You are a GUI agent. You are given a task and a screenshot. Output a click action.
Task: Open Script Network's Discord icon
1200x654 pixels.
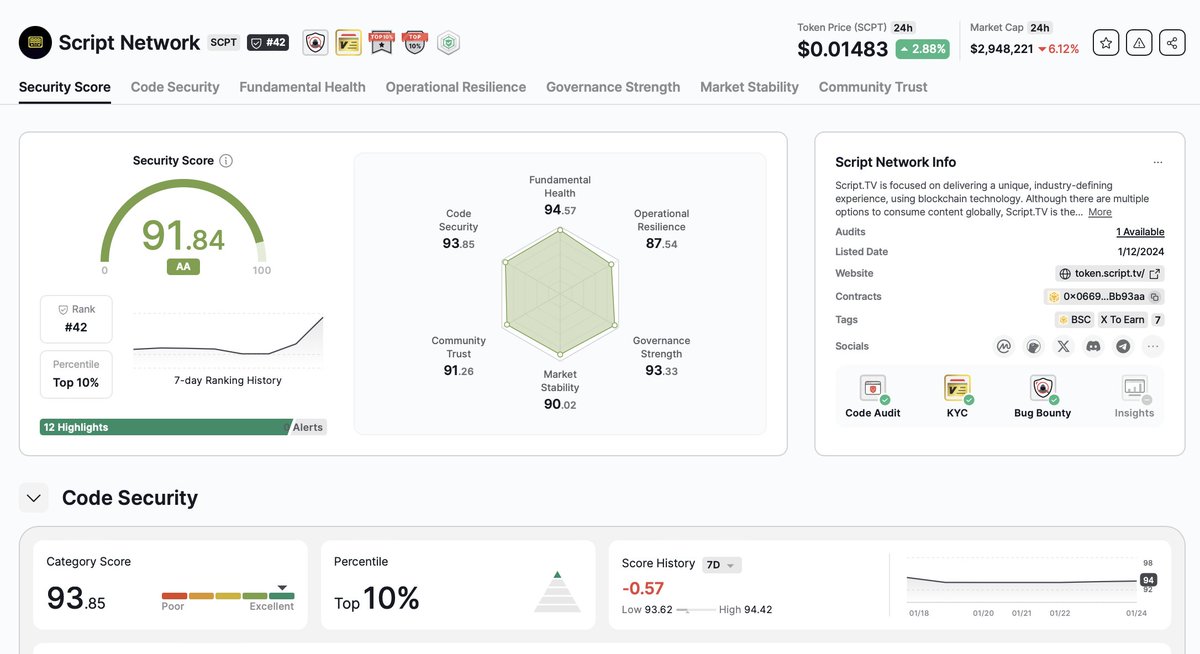pyautogui.click(x=1092, y=346)
